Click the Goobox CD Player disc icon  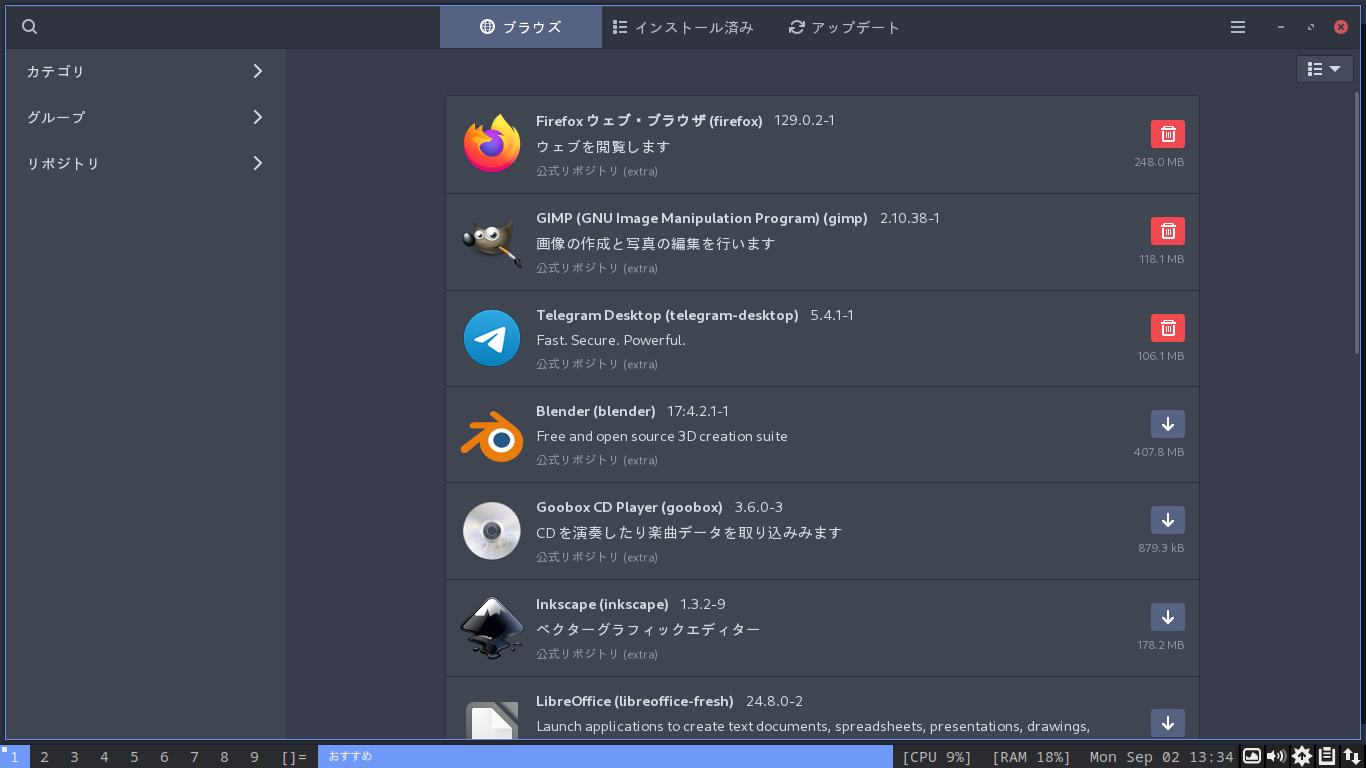pos(492,531)
